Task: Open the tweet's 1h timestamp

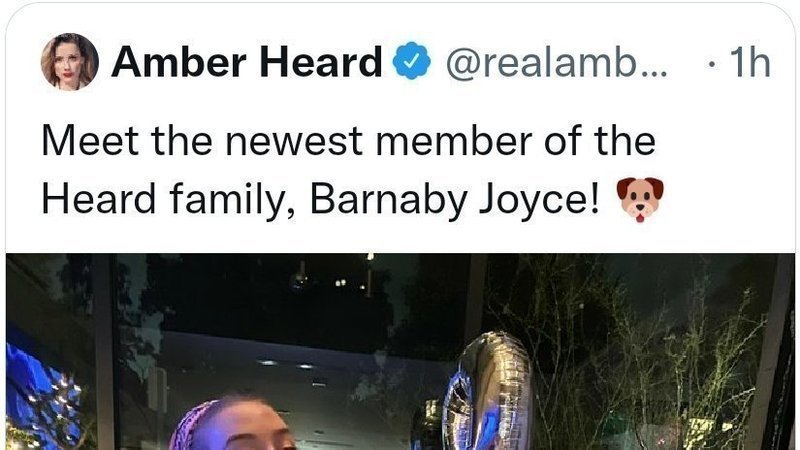Action: pyautogui.click(x=749, y=62)
